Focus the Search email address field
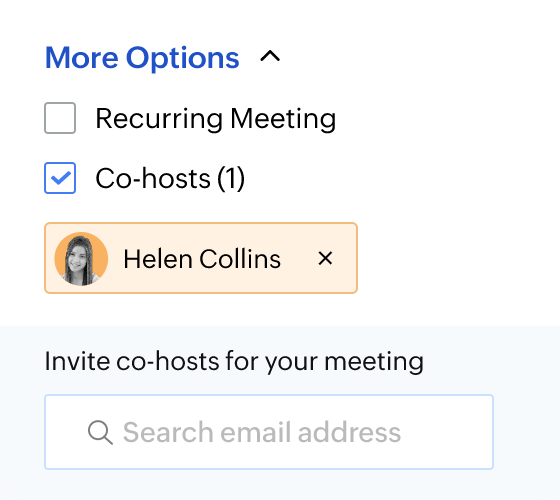Viewport: 560px width, 500px height. point(269,432)
